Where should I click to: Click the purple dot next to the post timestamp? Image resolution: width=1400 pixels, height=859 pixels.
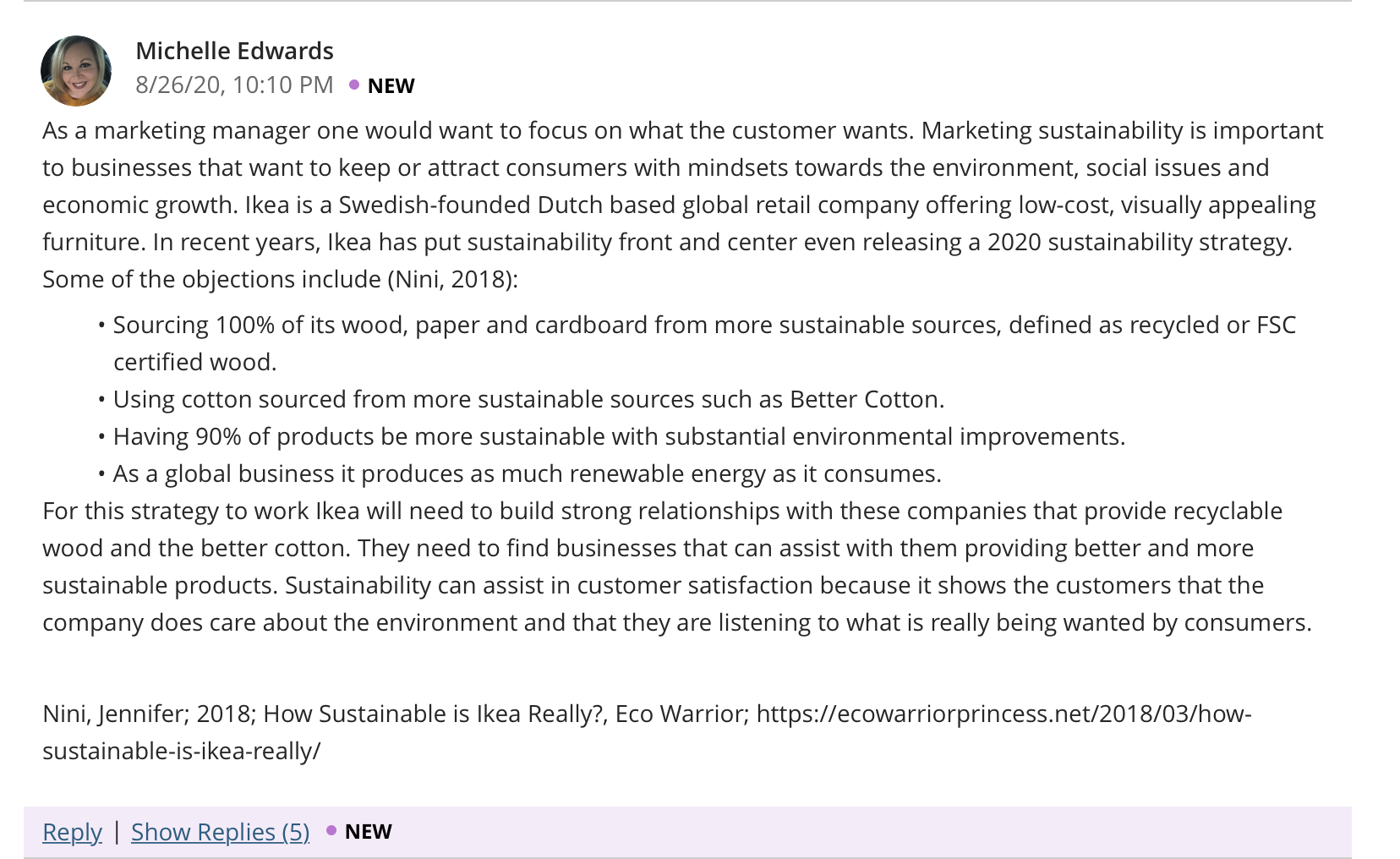(x=354, y=85)
